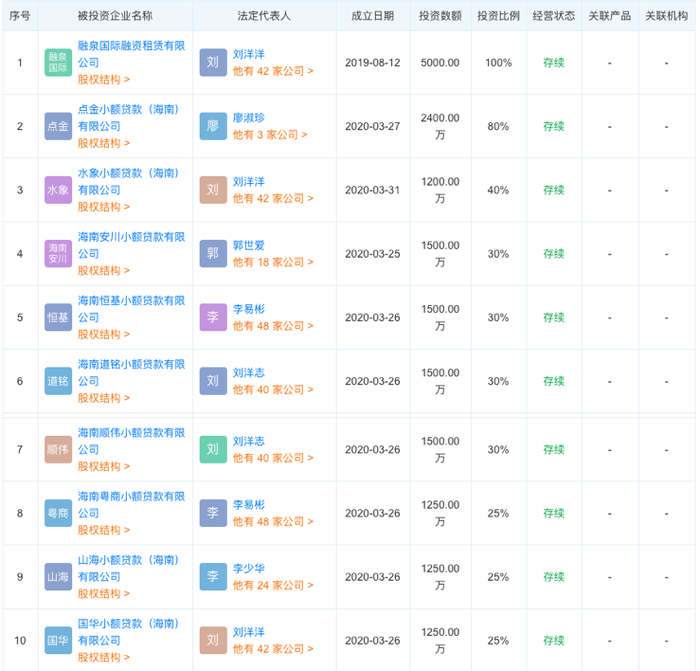Viewport: 700px width, 671px height.
Task: Click the 存续 status in row 2
Action: point(554,126)
